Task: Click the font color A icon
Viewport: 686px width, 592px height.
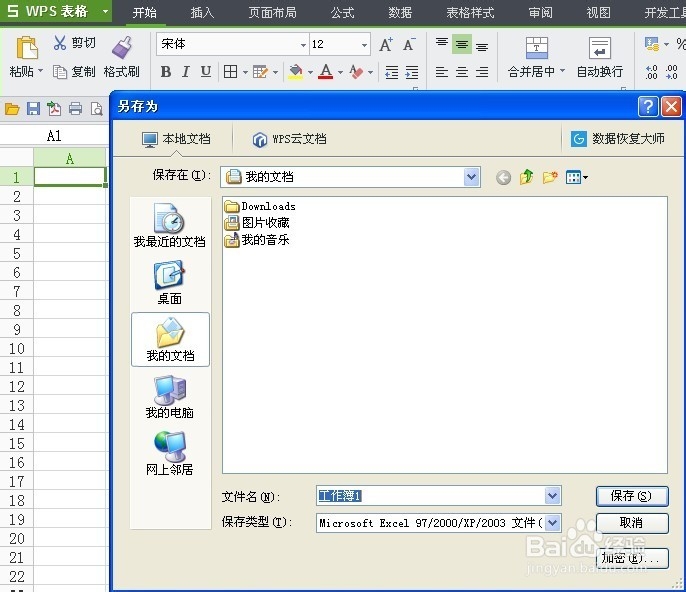Action: coord(326,71)
